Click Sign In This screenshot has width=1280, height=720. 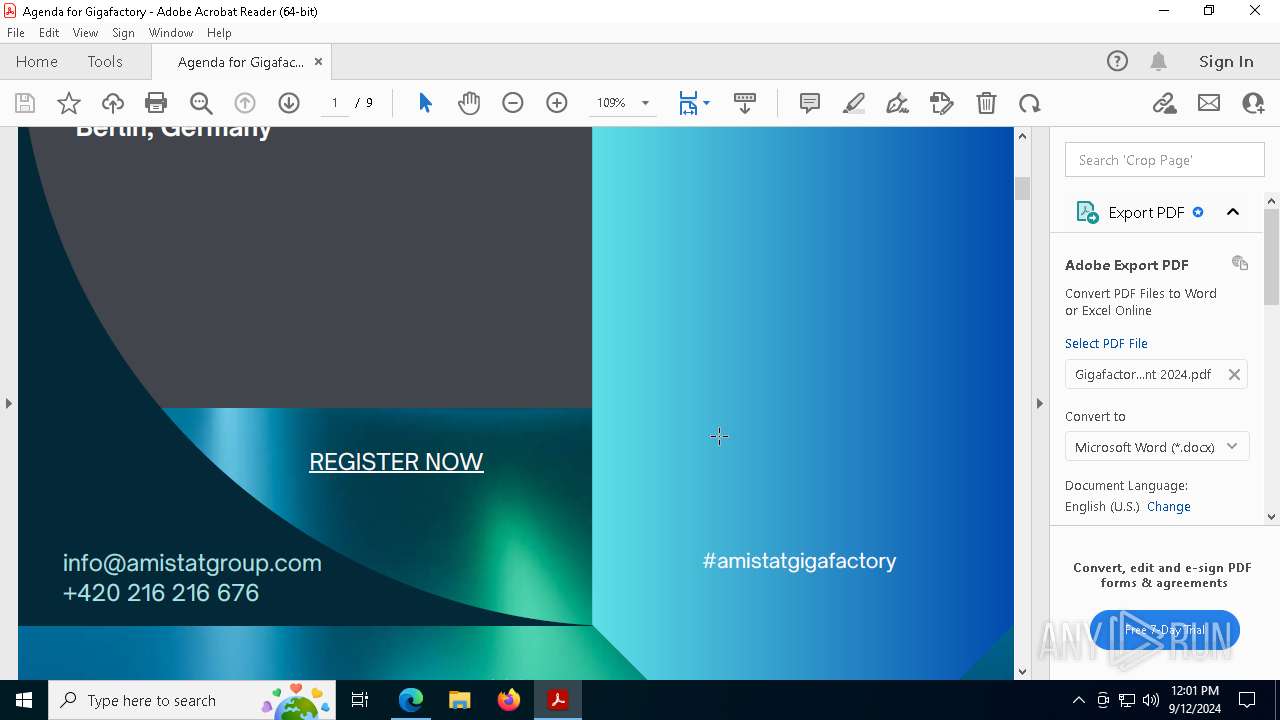point(1226,61)
